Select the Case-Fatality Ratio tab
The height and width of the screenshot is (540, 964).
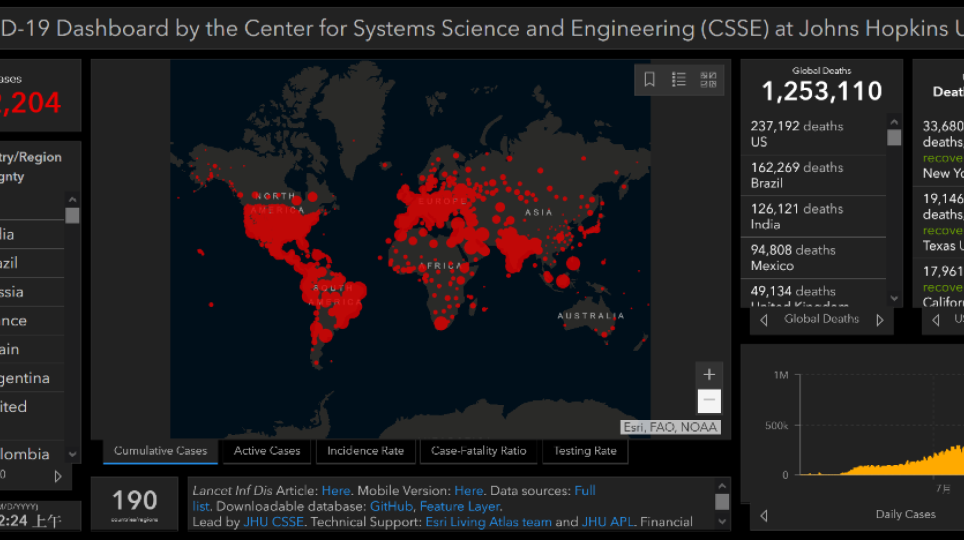point(478,451)
